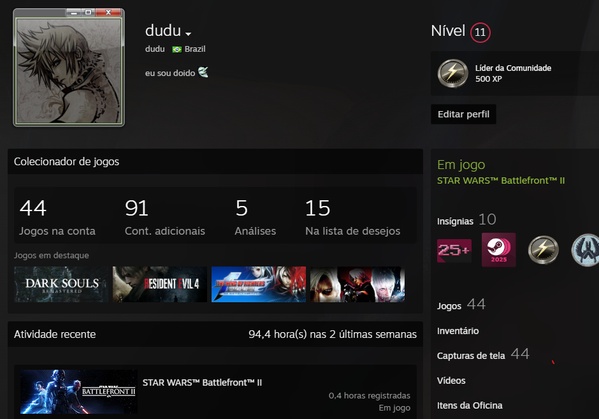Click the lightning bolt badge under Insígnias
Viewport: 599px width, 419px height.
[543, 250]
